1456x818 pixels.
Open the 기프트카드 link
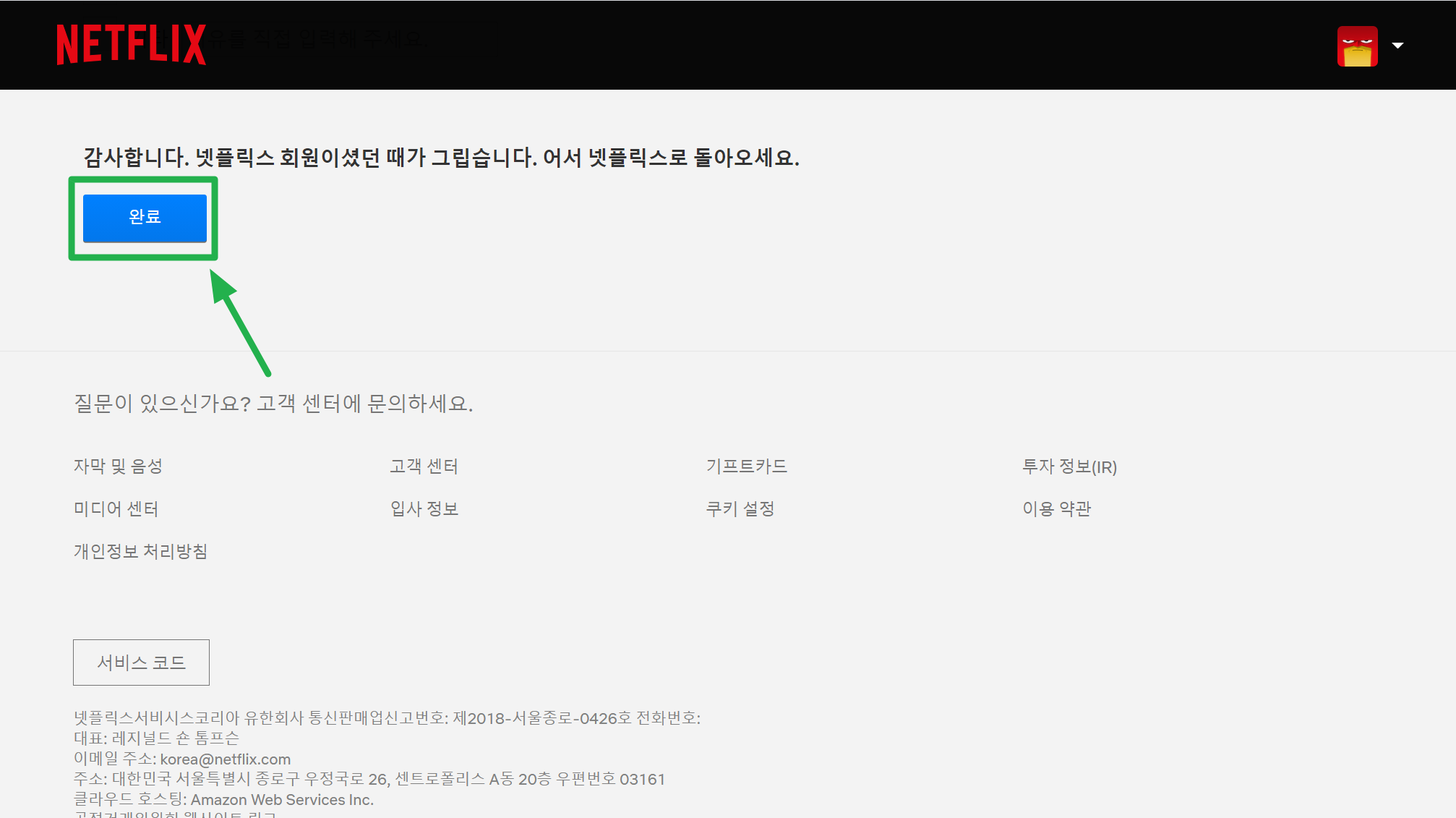[746, 466]
